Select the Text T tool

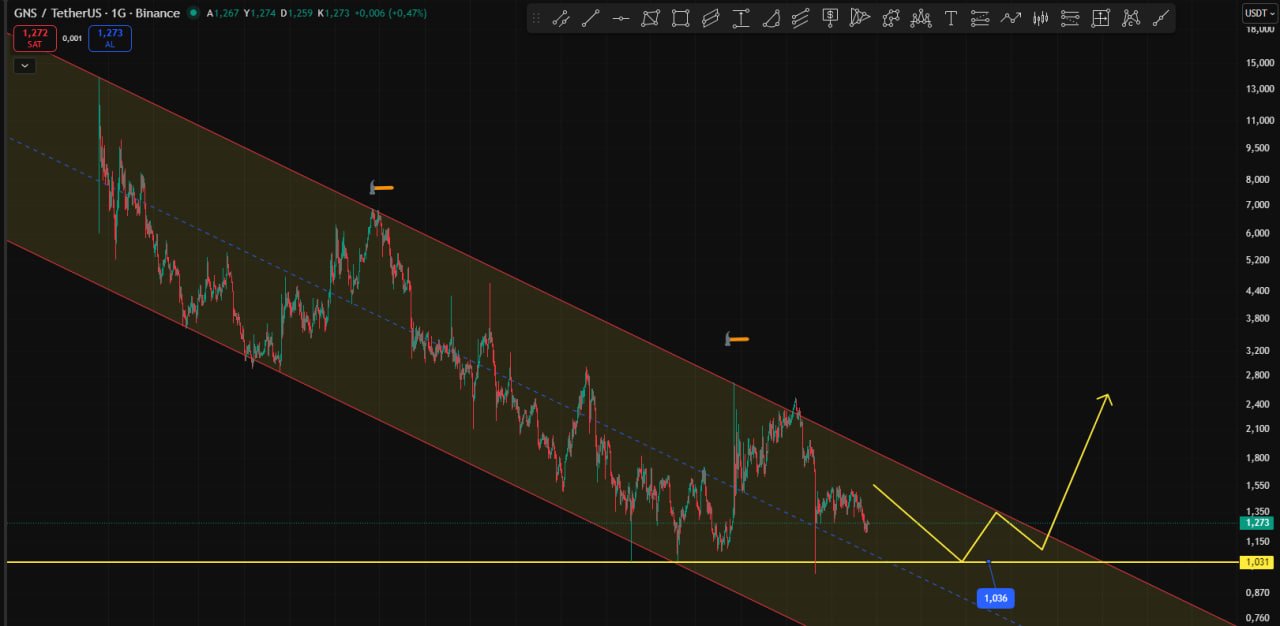950,18
